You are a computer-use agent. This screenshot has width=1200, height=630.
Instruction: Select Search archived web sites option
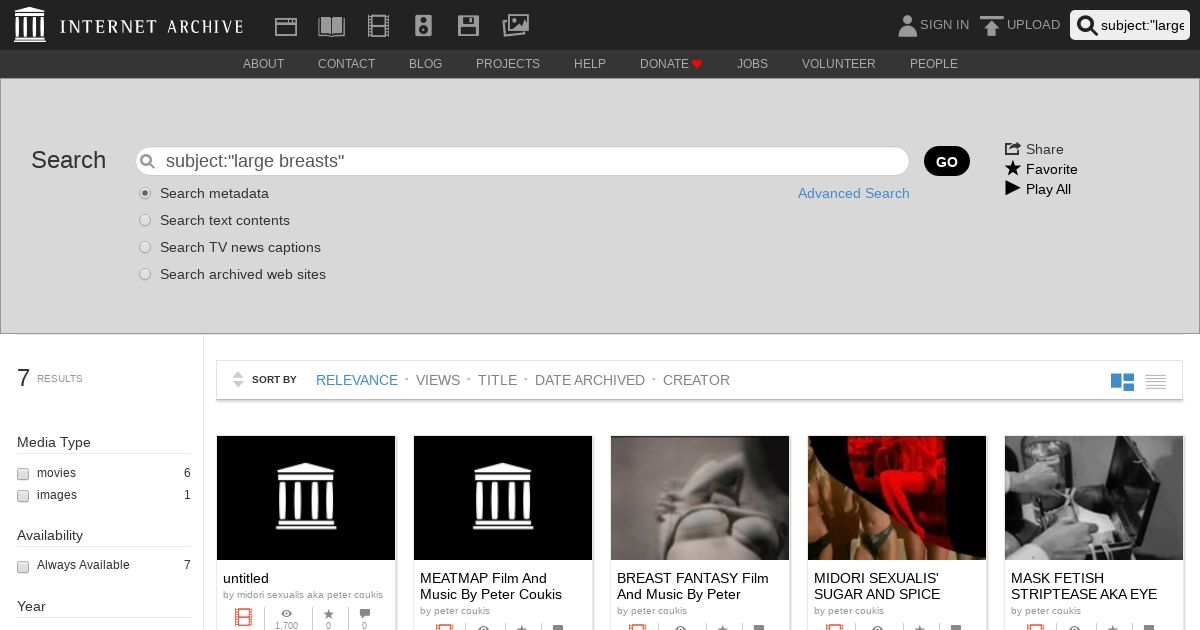point(145,274)
